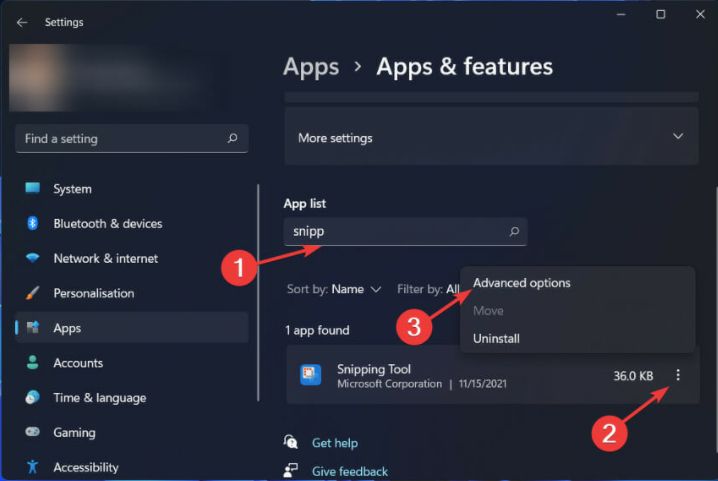This screenshot has height=481, width=718.
Task: Click the 36.0 KB size value
Action: coord(633,376)
